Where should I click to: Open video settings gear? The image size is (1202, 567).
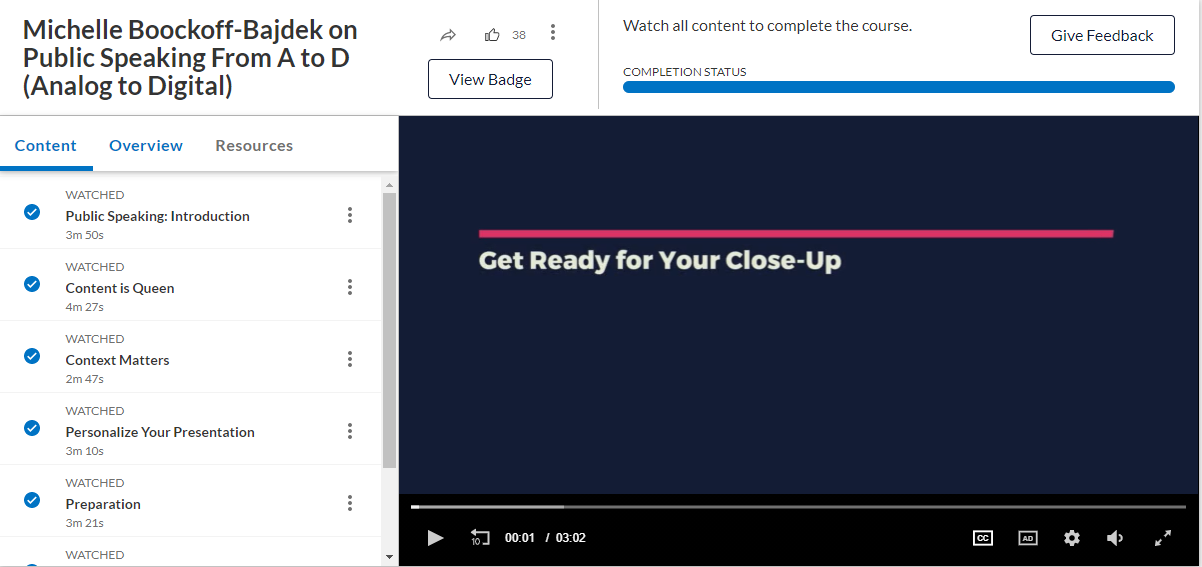click(1072, 538)
